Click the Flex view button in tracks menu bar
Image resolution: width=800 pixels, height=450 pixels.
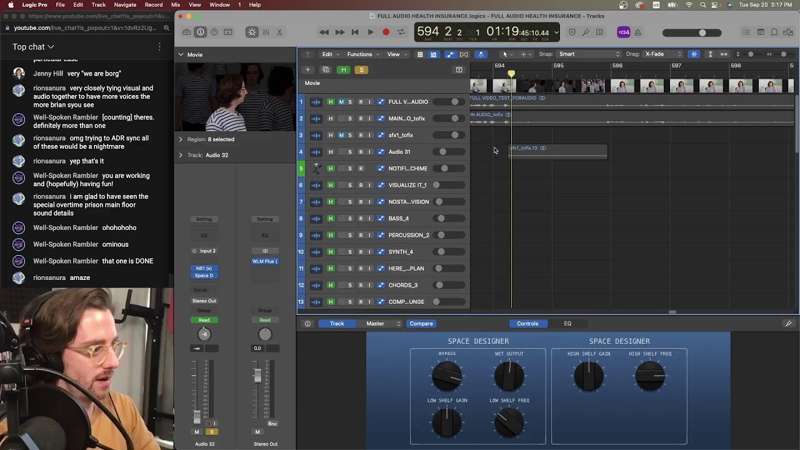click(x=464, y=54)
